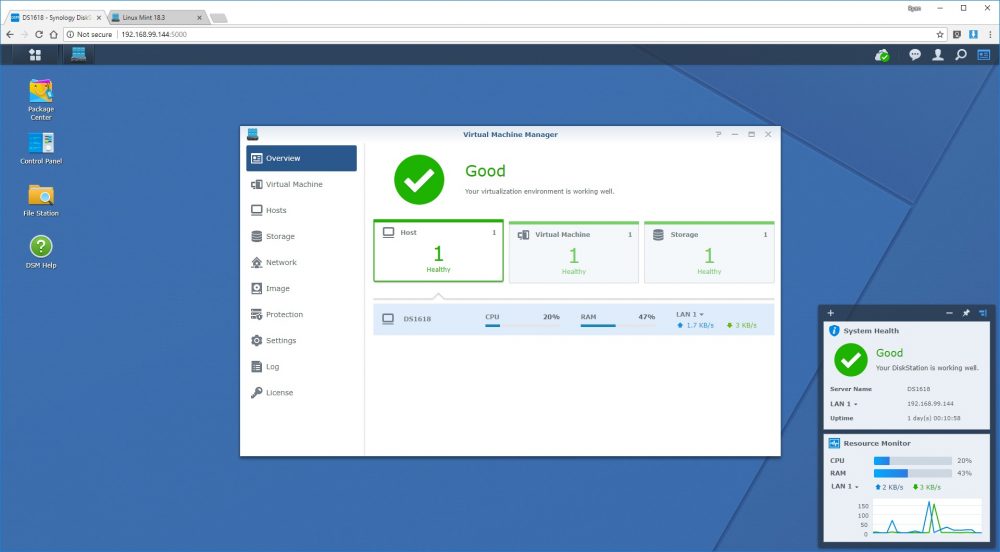View the Not secure site information
This screenshot has width=1000, height=552.
(89, 34)
